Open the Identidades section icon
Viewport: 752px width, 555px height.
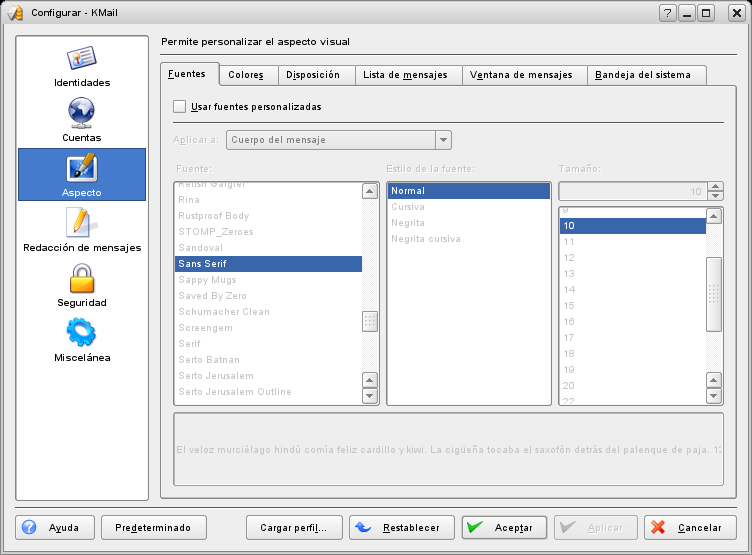(x=81, y=59)
